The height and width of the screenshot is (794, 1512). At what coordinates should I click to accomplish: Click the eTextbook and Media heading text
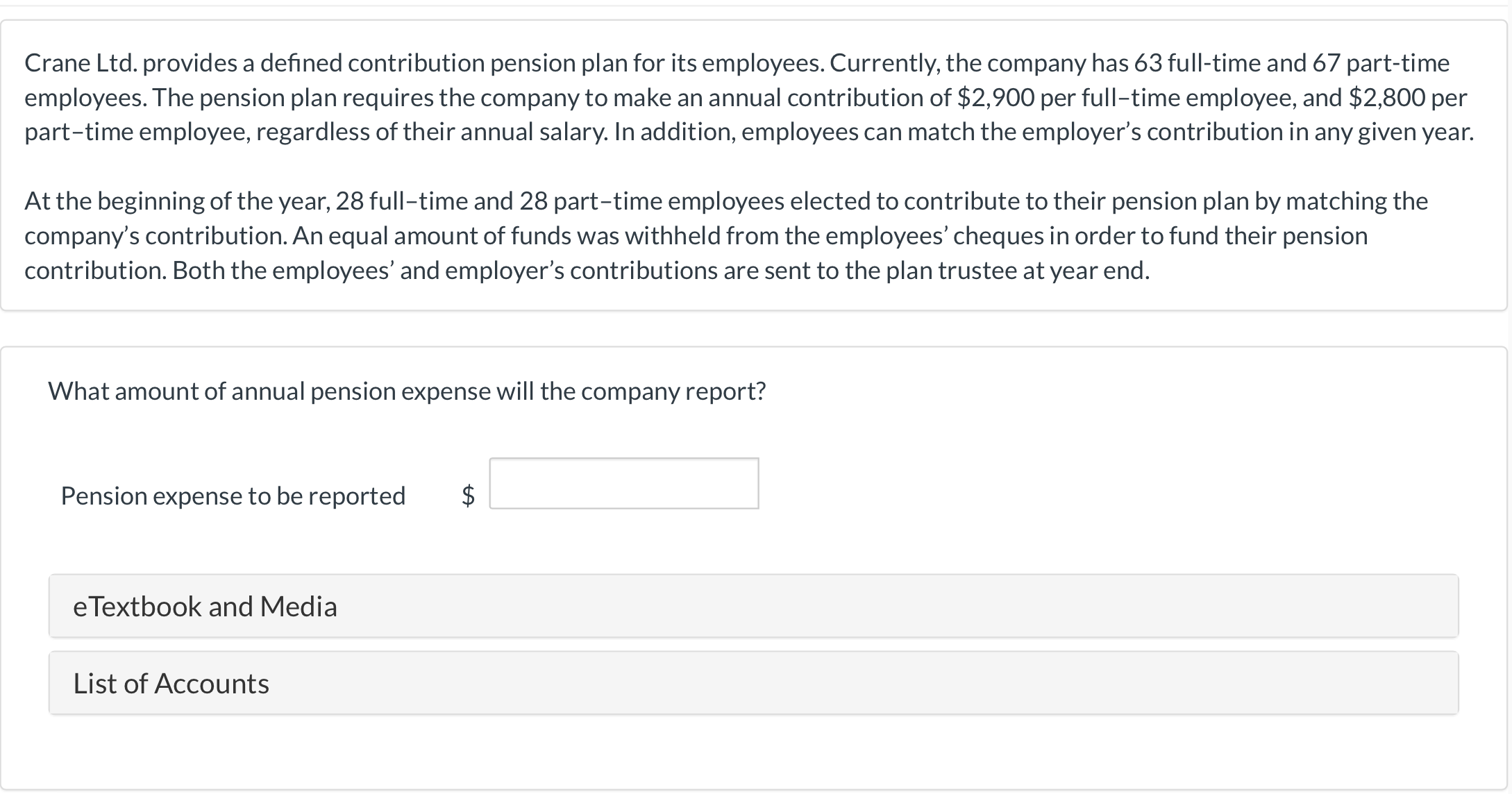[x=204, y=605]
